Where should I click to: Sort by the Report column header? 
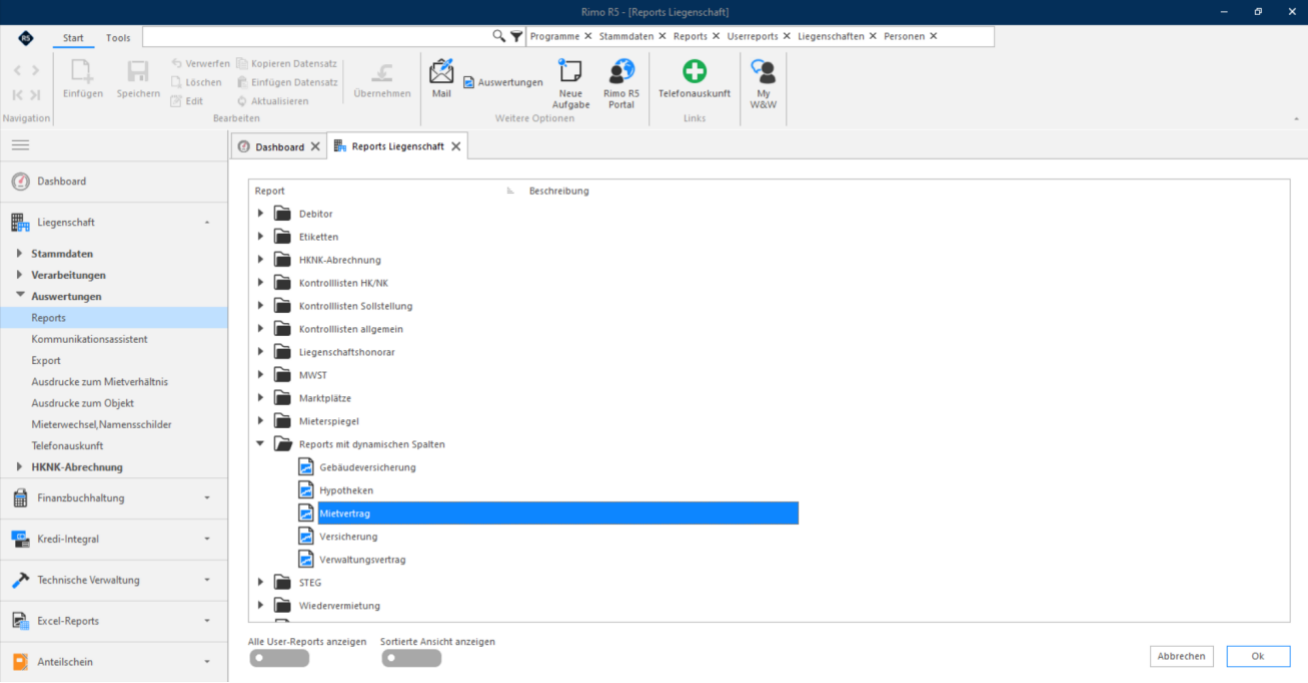[270, 191]
